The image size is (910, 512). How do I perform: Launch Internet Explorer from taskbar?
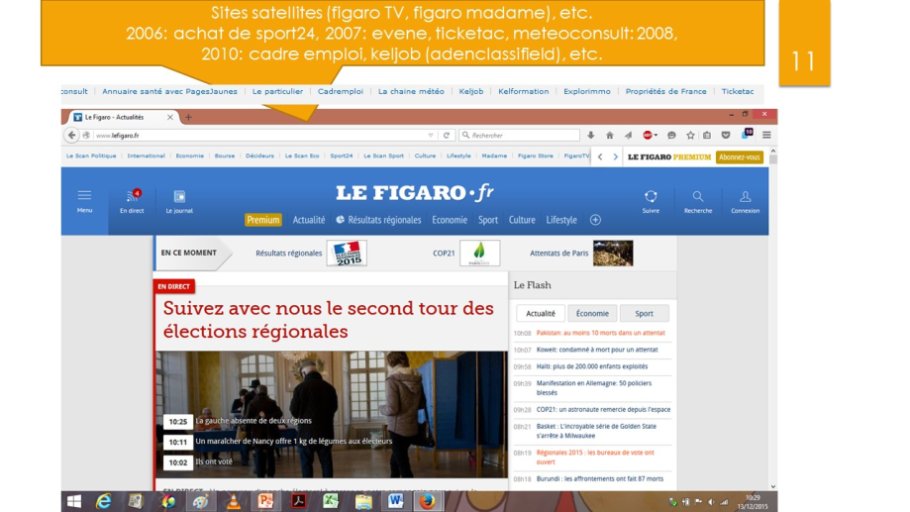[x=103, y=502]
